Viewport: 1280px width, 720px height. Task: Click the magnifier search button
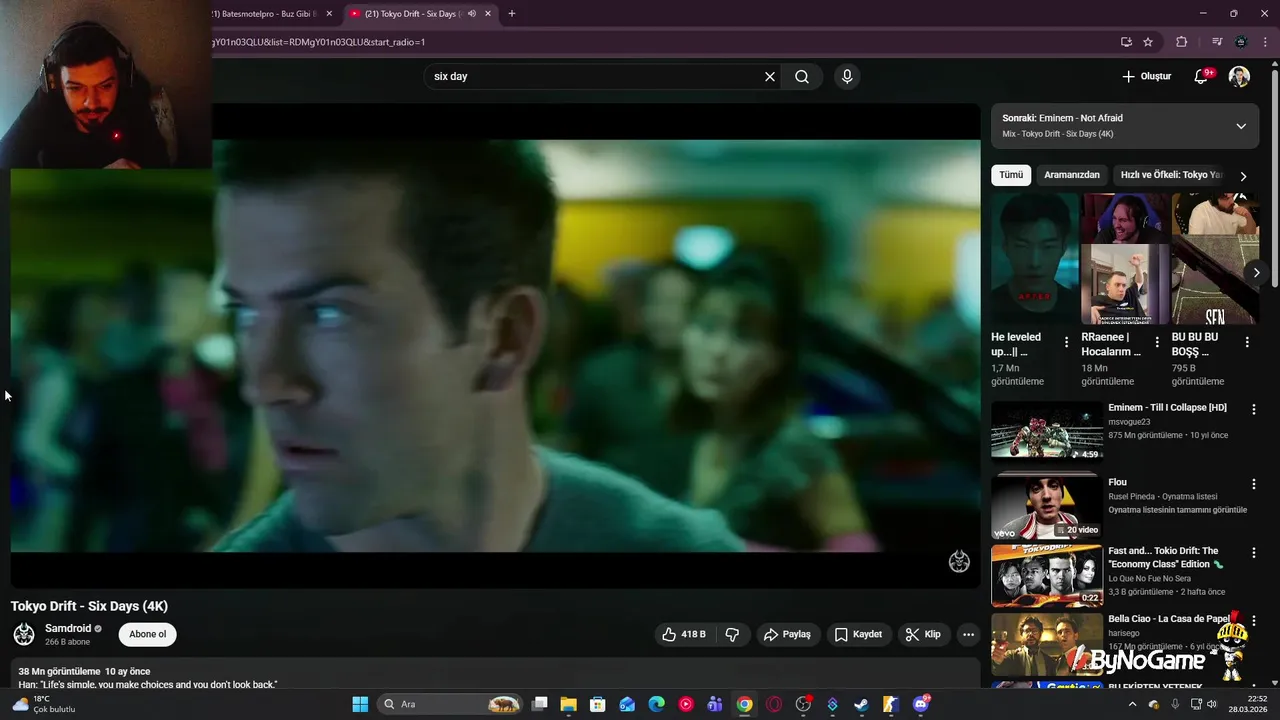(802, 76)
